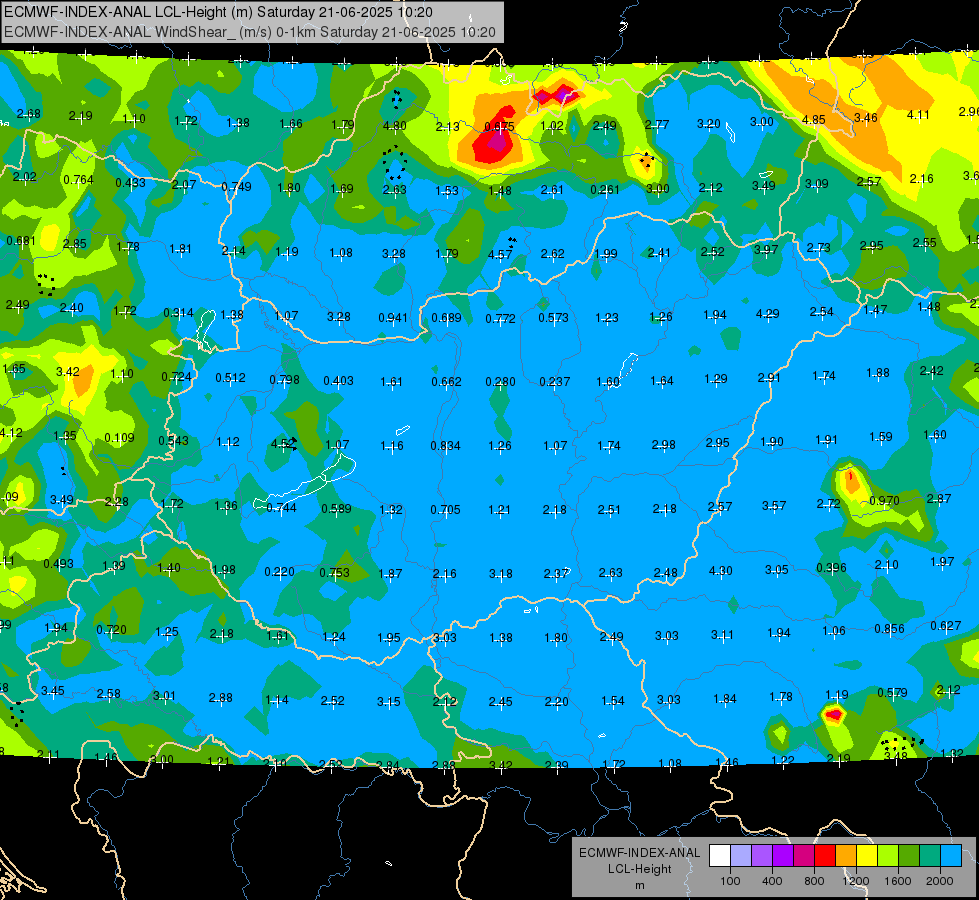Click wind shear value 0.109

[x=119, y=438]
